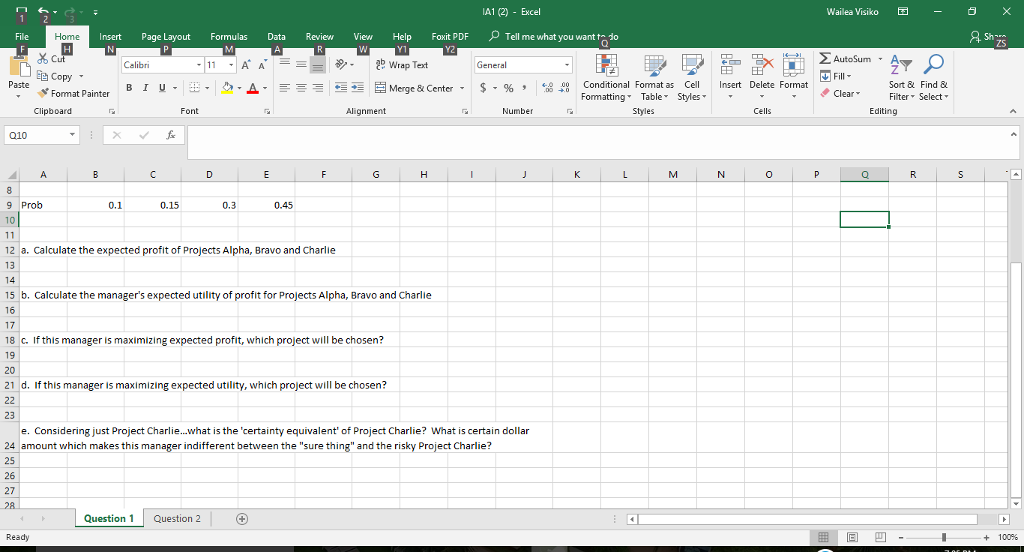Open the General number format dropdown

[x=566, y=65]
